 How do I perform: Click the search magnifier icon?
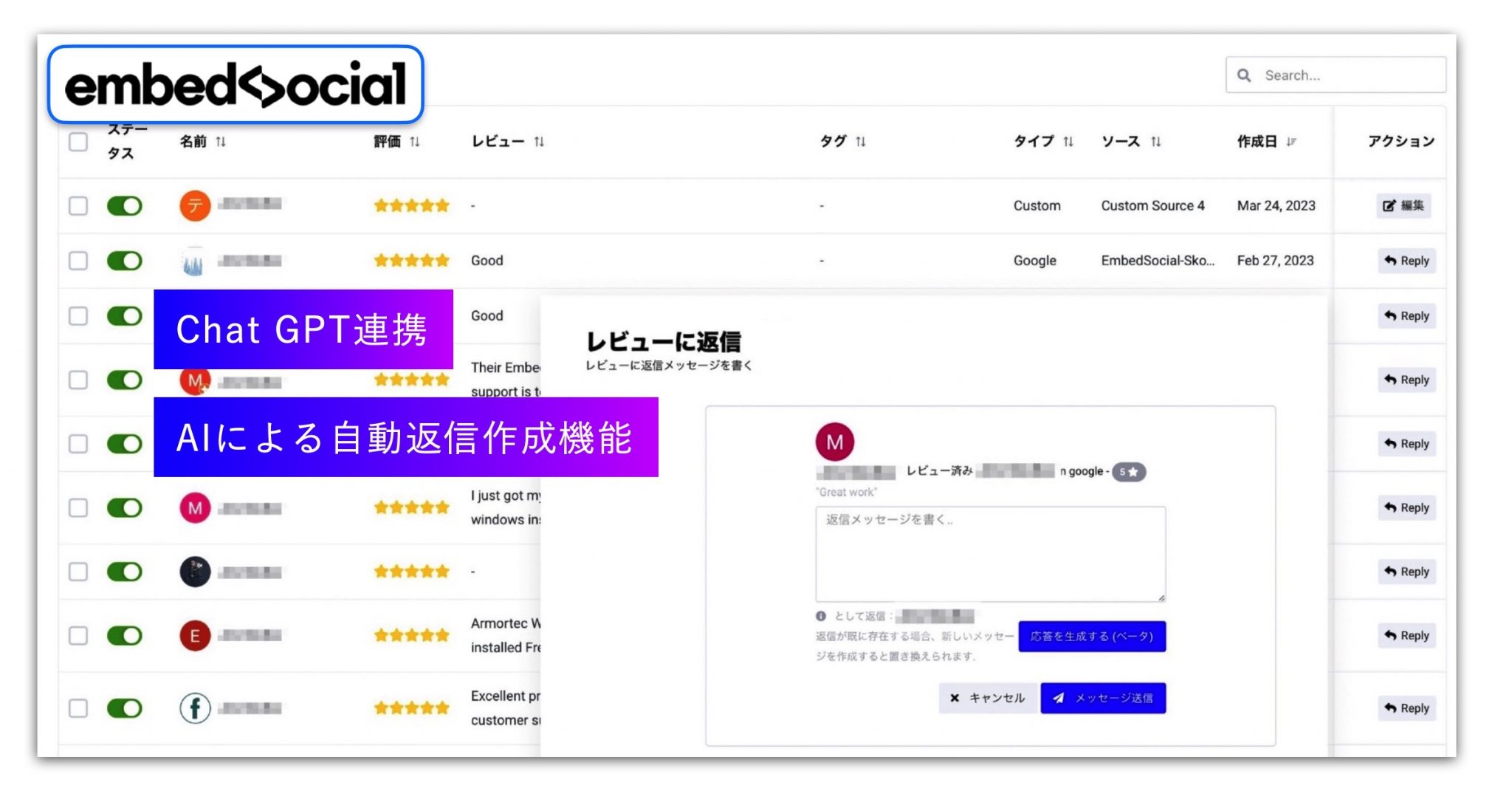1244,75
